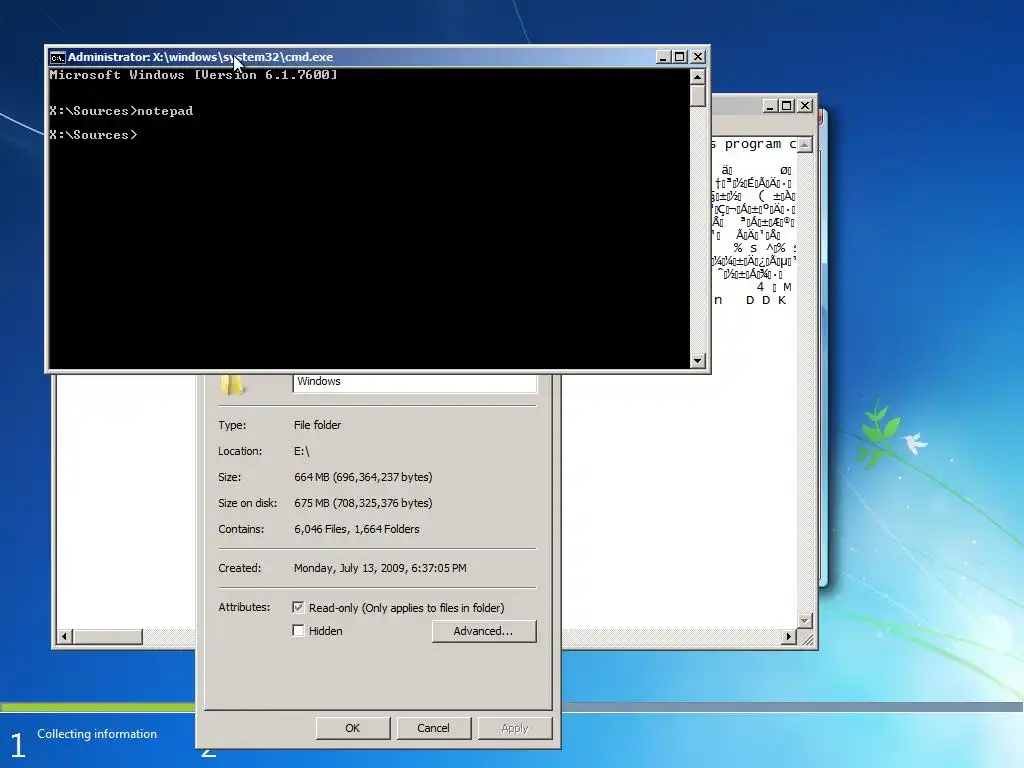Click 'Microsoft Windows [Version 6.1.7600]' line
Image resolution: width=1024 pixels, height=768 pixels.
pos(194,75)
